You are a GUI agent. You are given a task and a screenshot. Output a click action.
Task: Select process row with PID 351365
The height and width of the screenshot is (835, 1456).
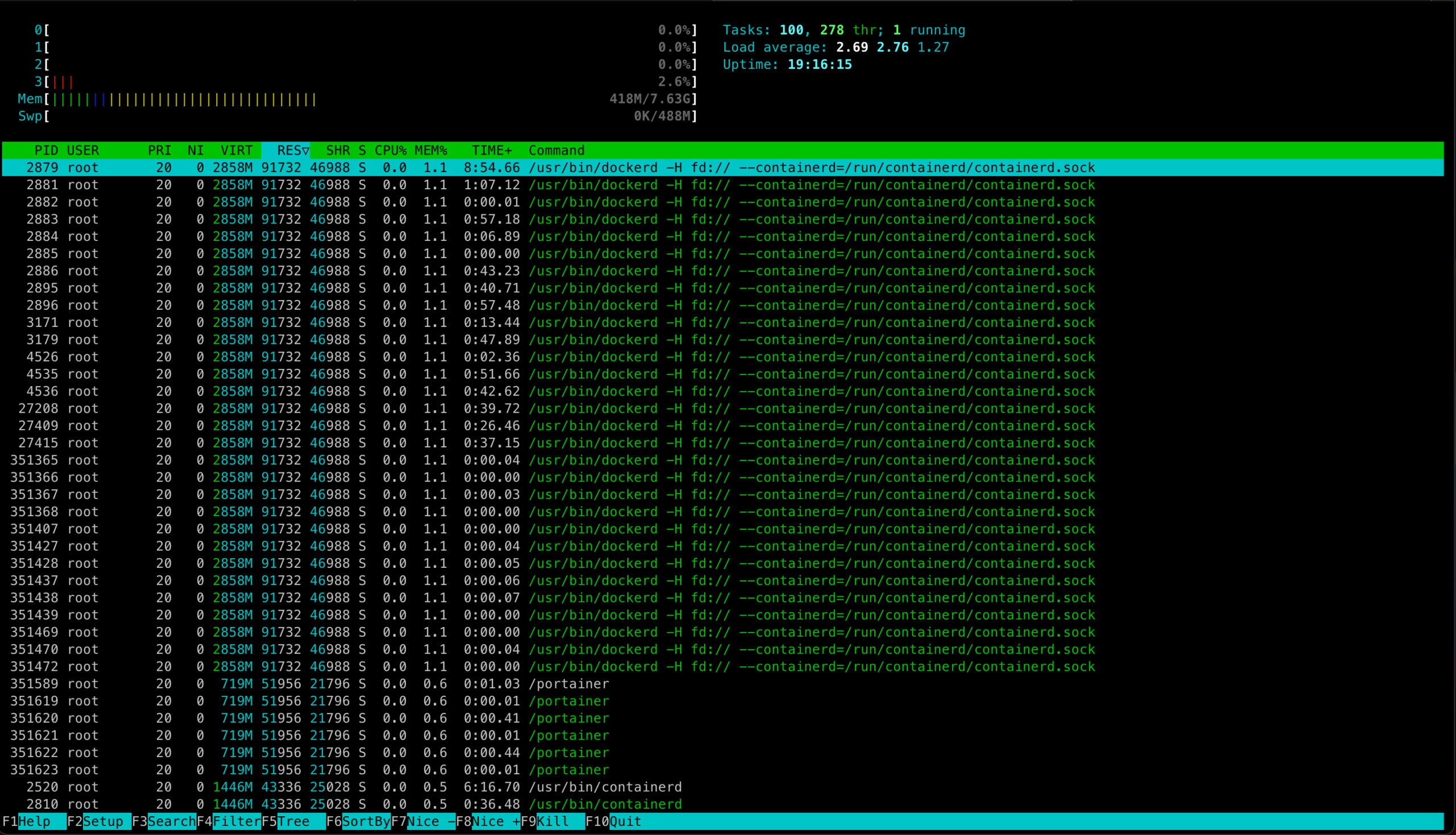point(723,460)
